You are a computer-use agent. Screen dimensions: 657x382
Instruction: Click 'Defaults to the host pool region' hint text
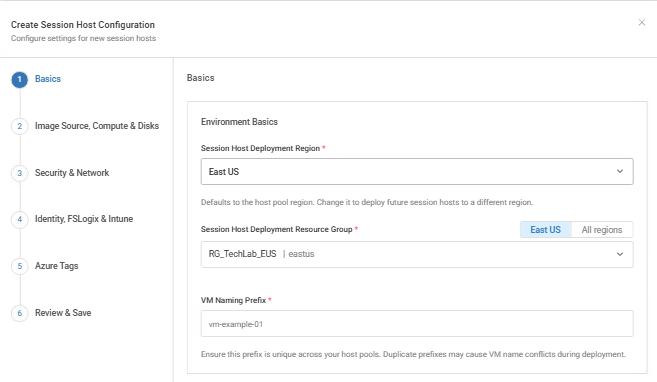(x=367, y=202)
